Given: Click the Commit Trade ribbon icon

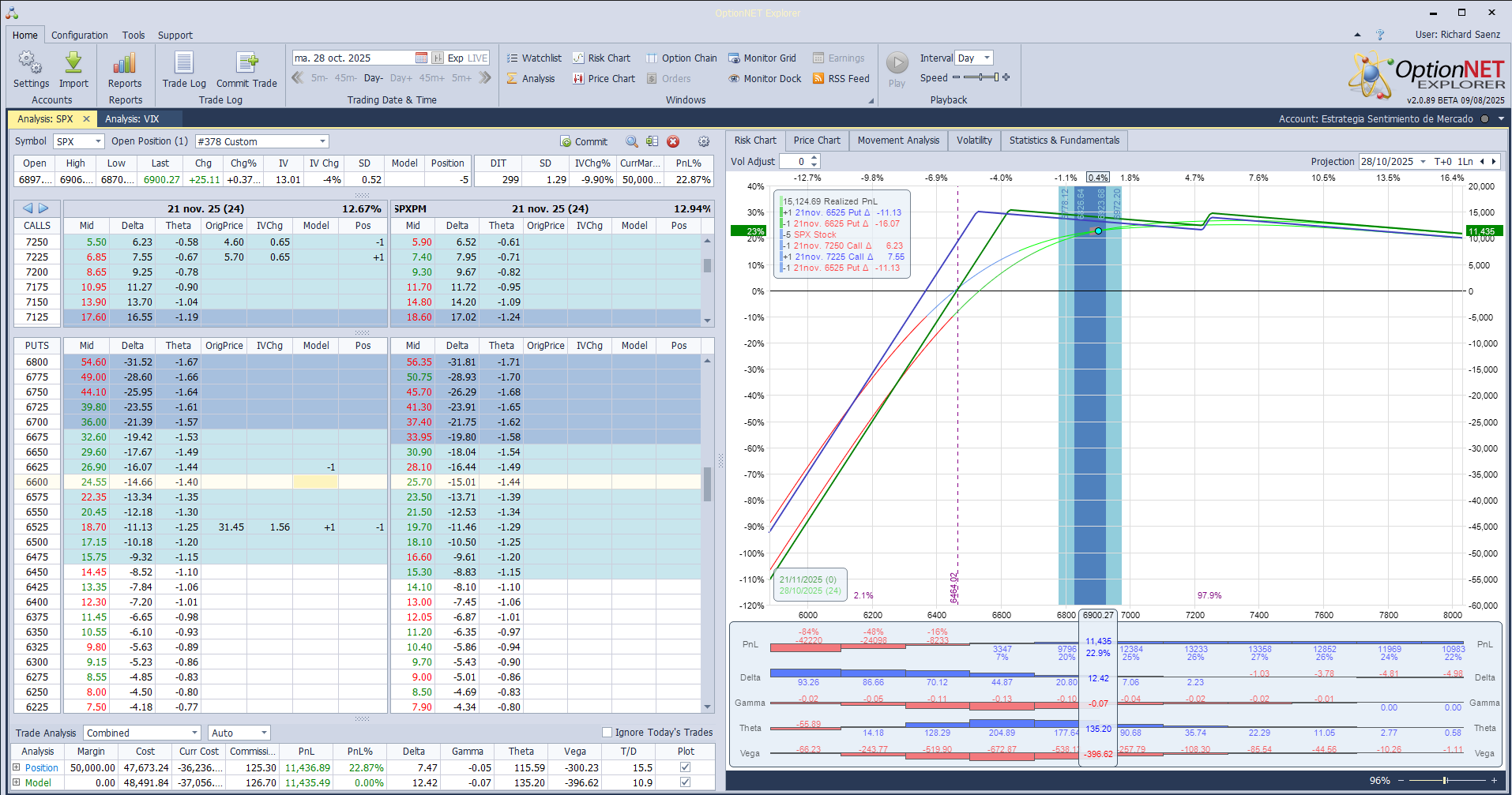Looking at the screenshot, I should 246,63.
